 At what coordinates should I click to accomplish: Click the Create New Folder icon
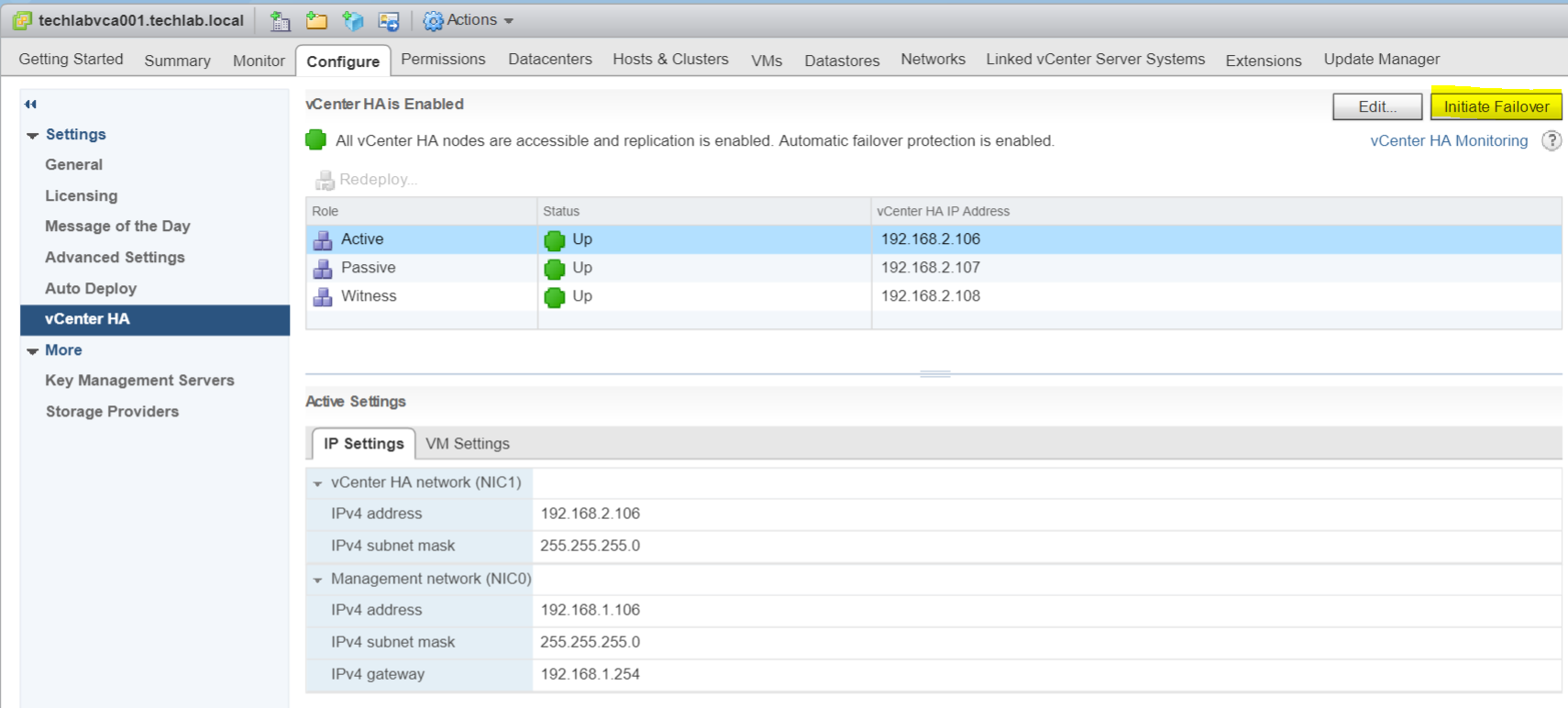(x=316, y=20)
